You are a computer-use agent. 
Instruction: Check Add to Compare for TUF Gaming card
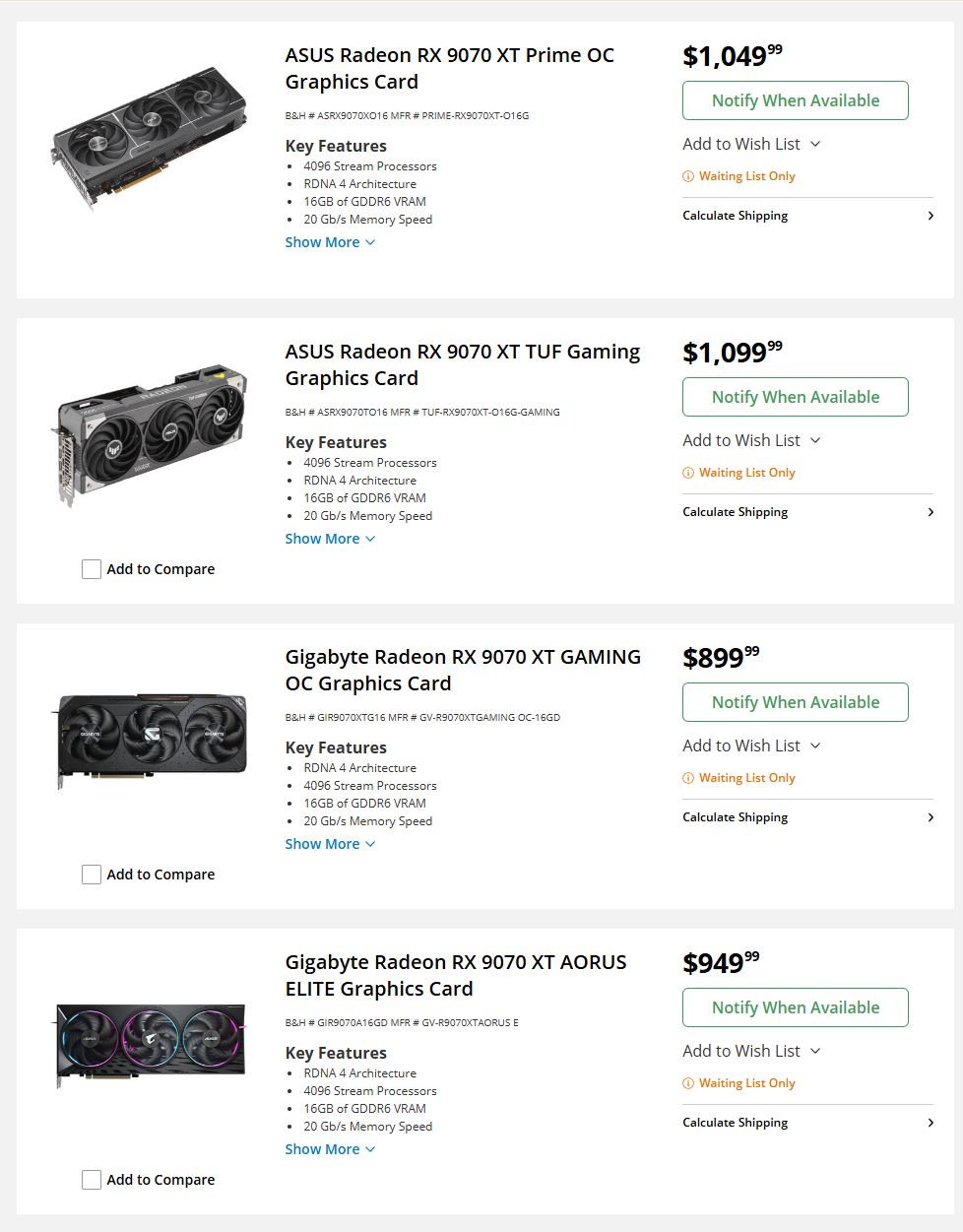91,568
